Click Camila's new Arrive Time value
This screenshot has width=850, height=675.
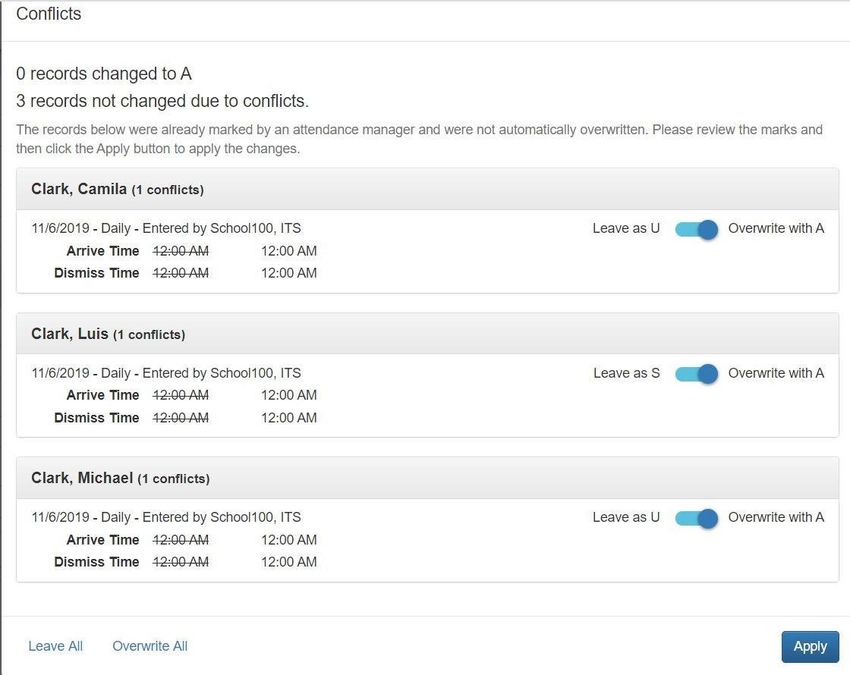(x=289, y=251)
